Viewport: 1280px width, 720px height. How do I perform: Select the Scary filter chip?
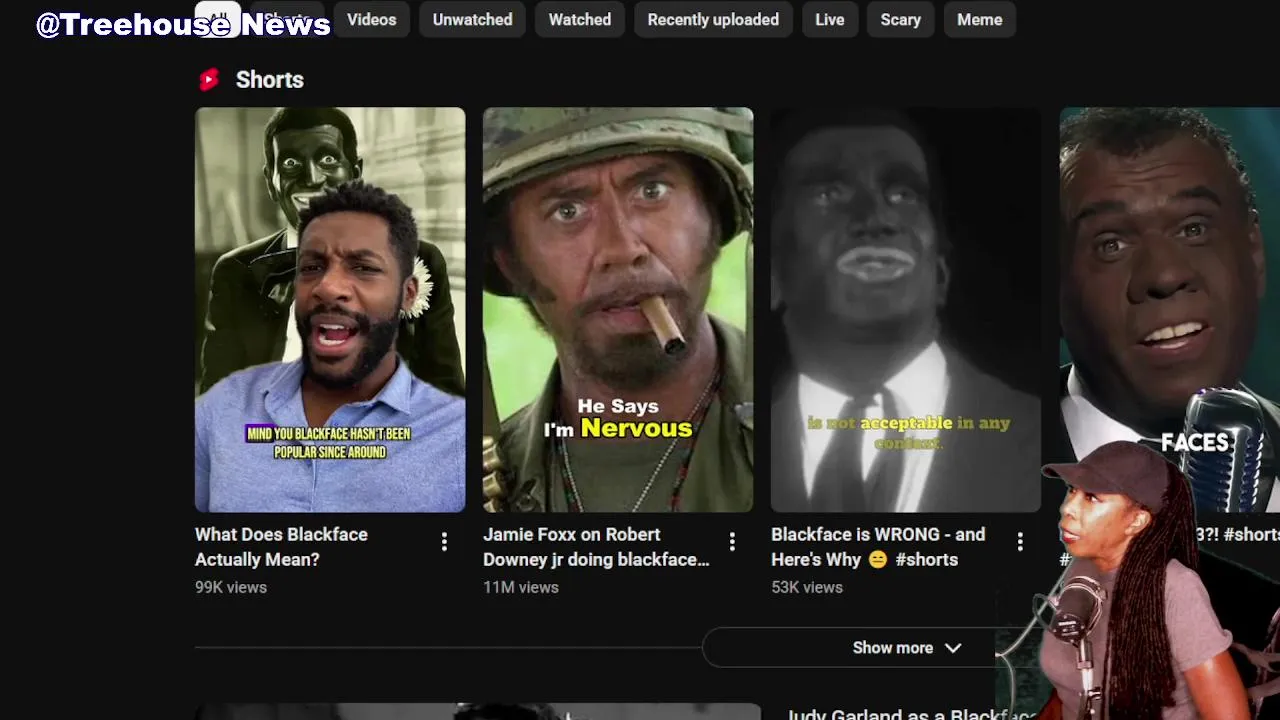[900, 19]
